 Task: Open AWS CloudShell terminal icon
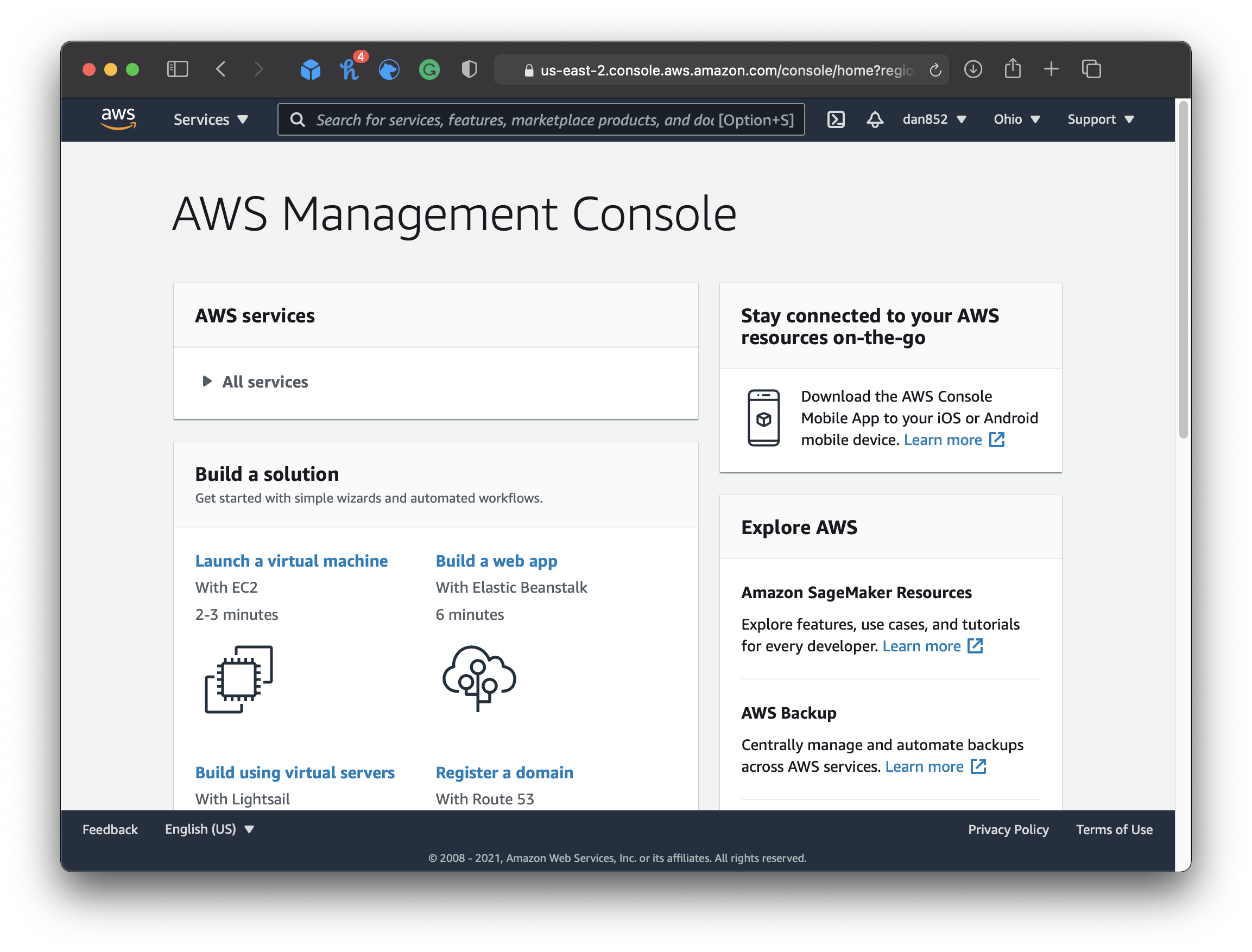pos(836,119)
